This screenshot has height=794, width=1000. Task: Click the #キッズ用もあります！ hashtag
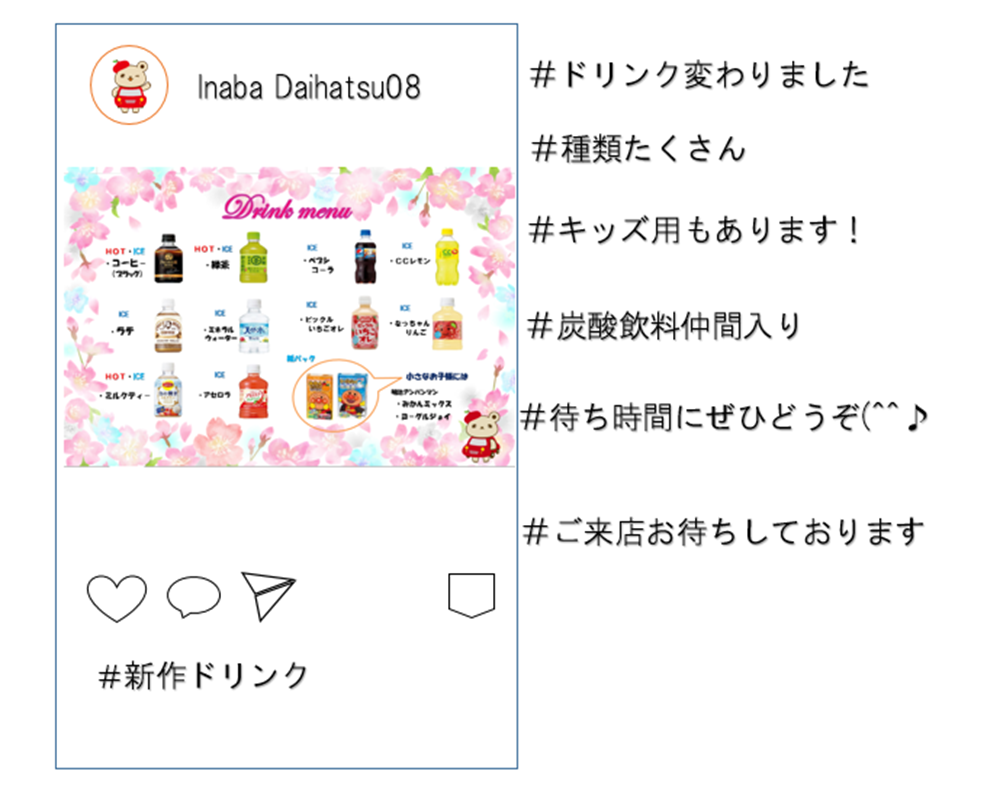[x=695, y=230]
